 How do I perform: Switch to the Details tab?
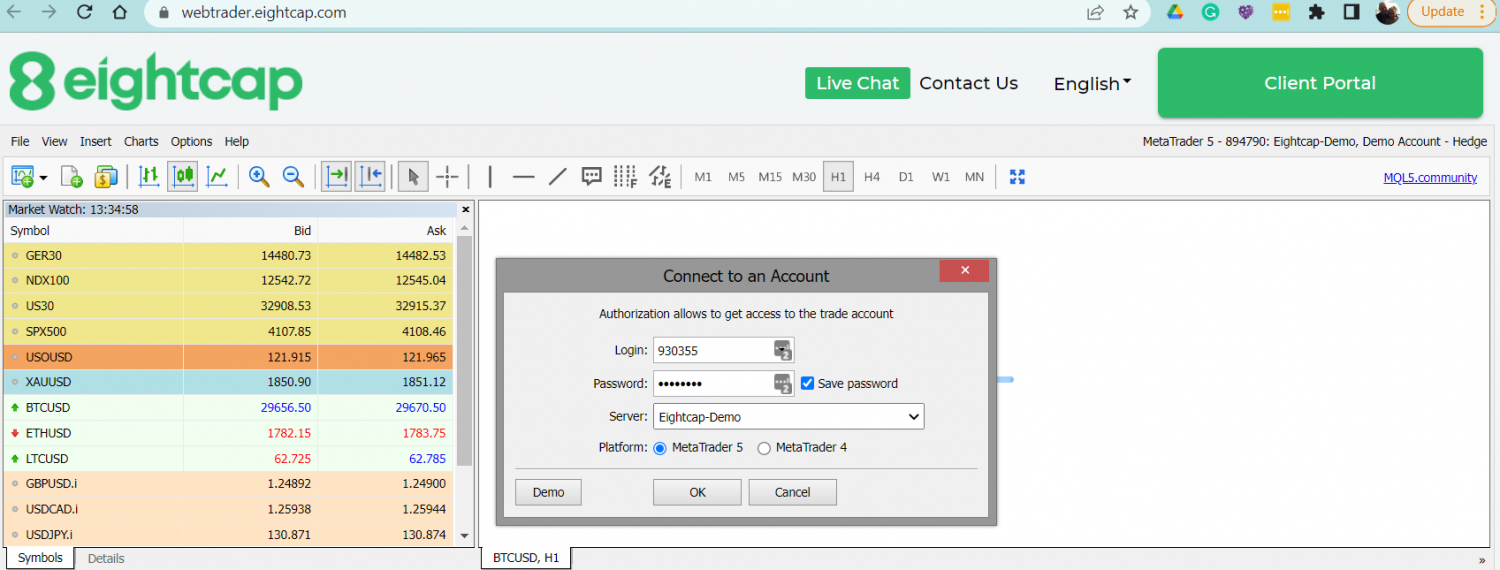106,558
